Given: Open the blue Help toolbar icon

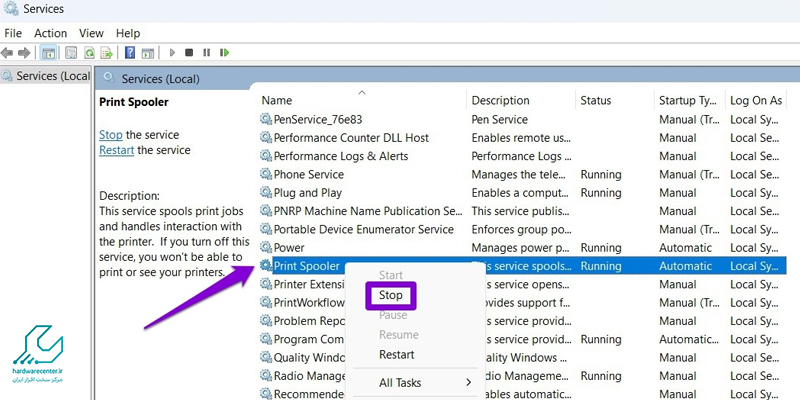Looking at the screenshot, I should click(x=128, y=52).
